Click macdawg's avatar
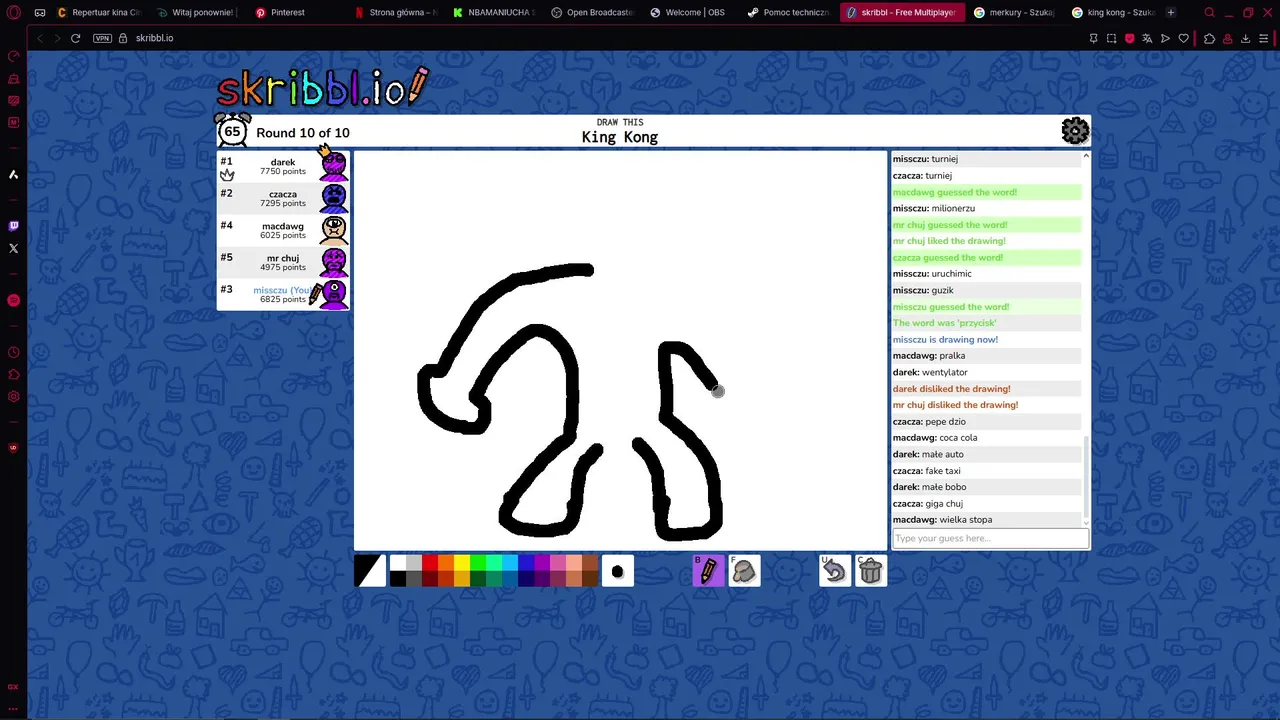The width and height of the screenshot is (1280, 720). (x=333, y=230)
